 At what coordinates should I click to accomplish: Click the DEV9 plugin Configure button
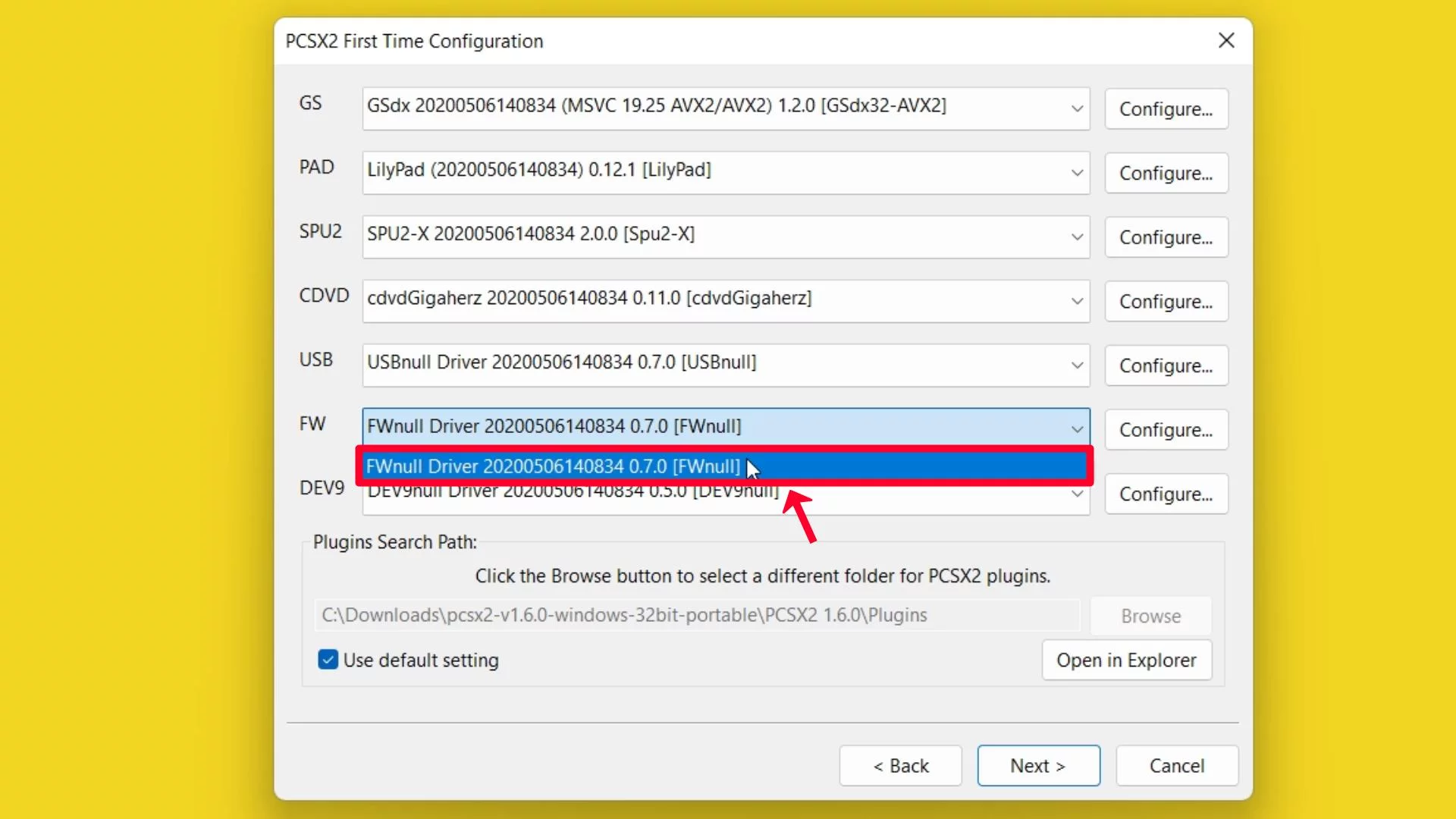(1165, 494)
